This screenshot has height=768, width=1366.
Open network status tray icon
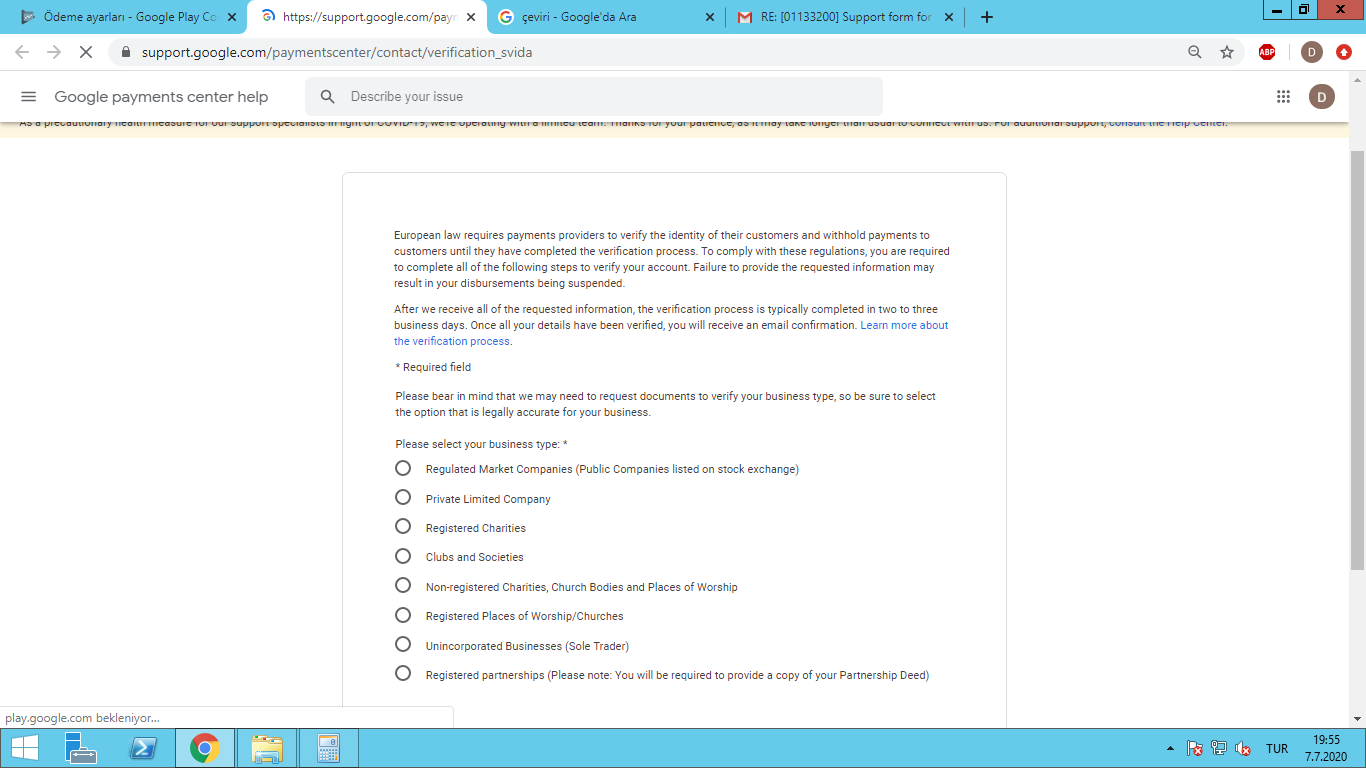(1219, 748)
